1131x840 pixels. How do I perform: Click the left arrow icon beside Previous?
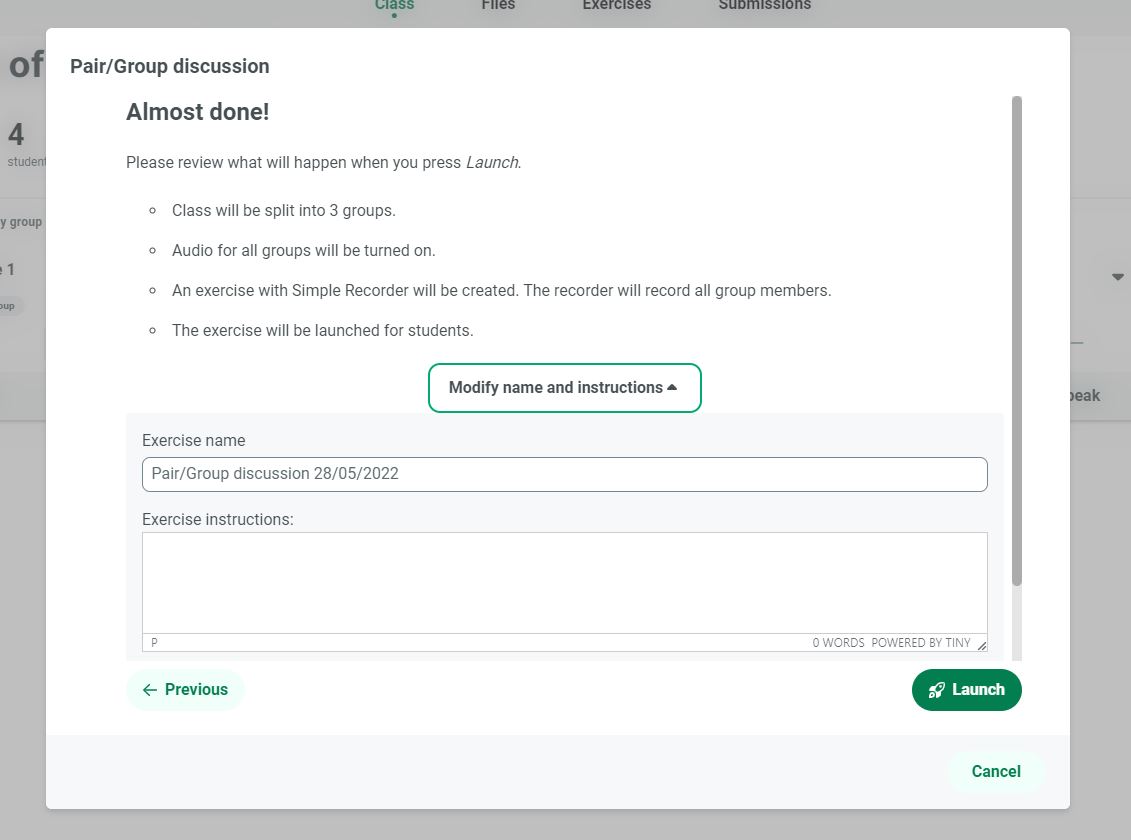pos(150,690)
